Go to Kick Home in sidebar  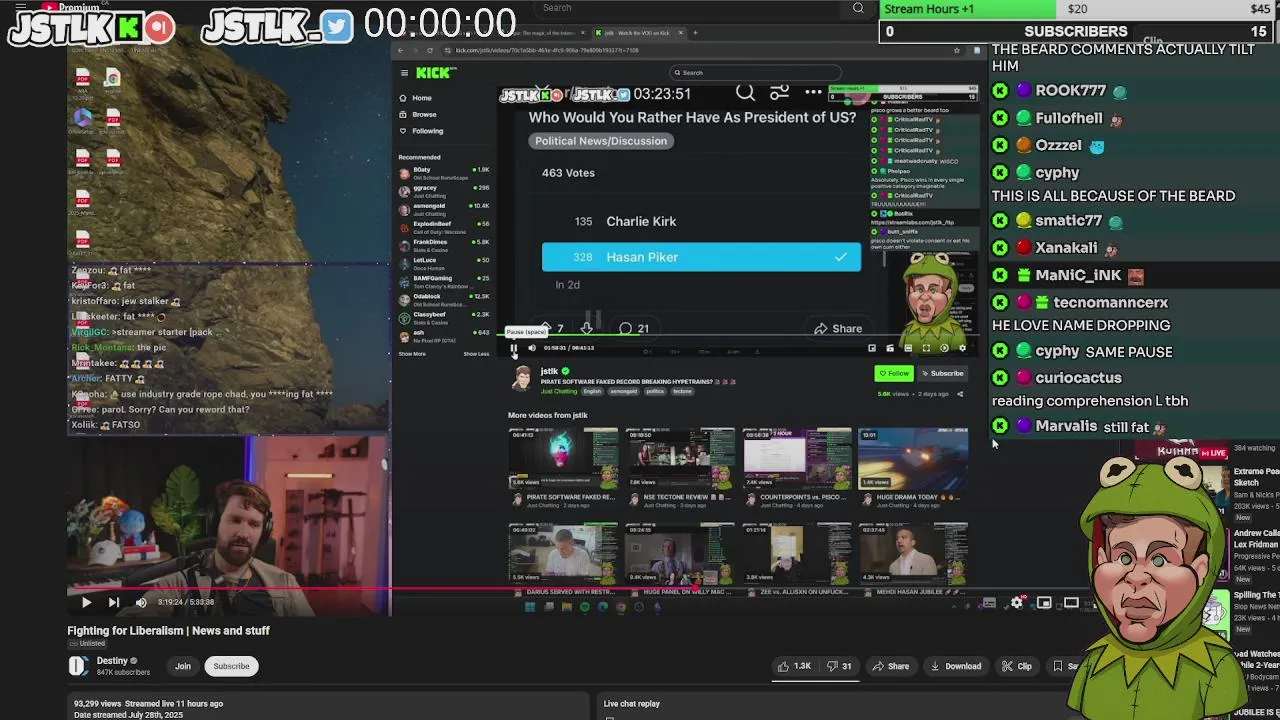[416, 98]
